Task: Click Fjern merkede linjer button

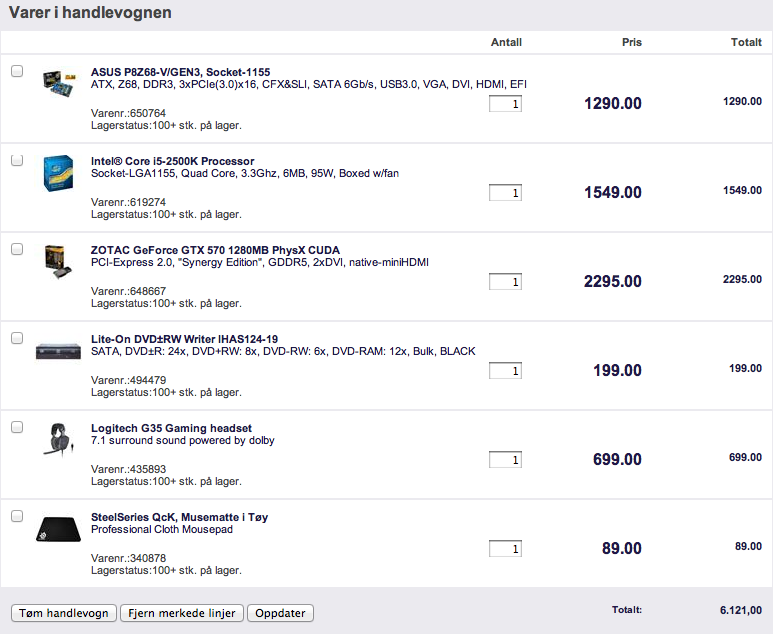Action: pyautogui.click(x=182, y=613)
